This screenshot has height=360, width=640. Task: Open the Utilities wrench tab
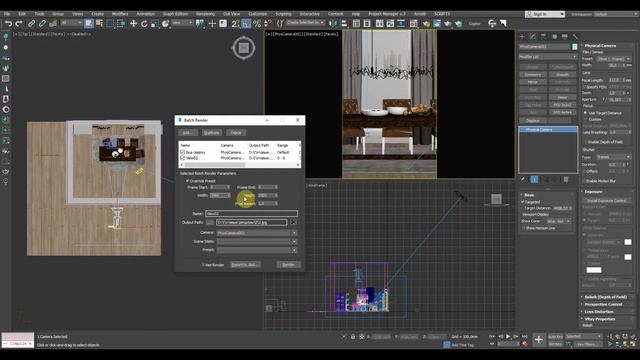(x=575, y=37)
